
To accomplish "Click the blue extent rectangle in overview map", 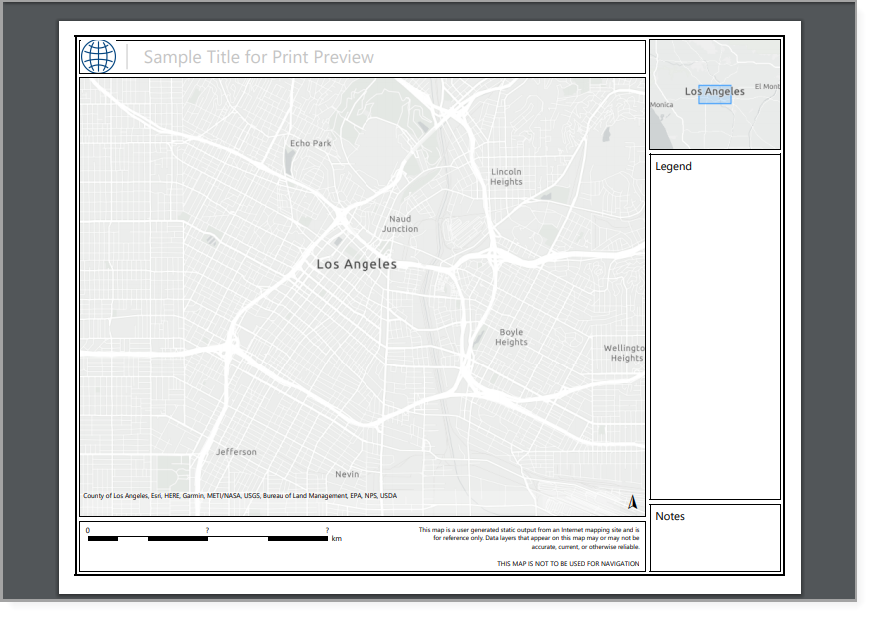I will (715, 99).
